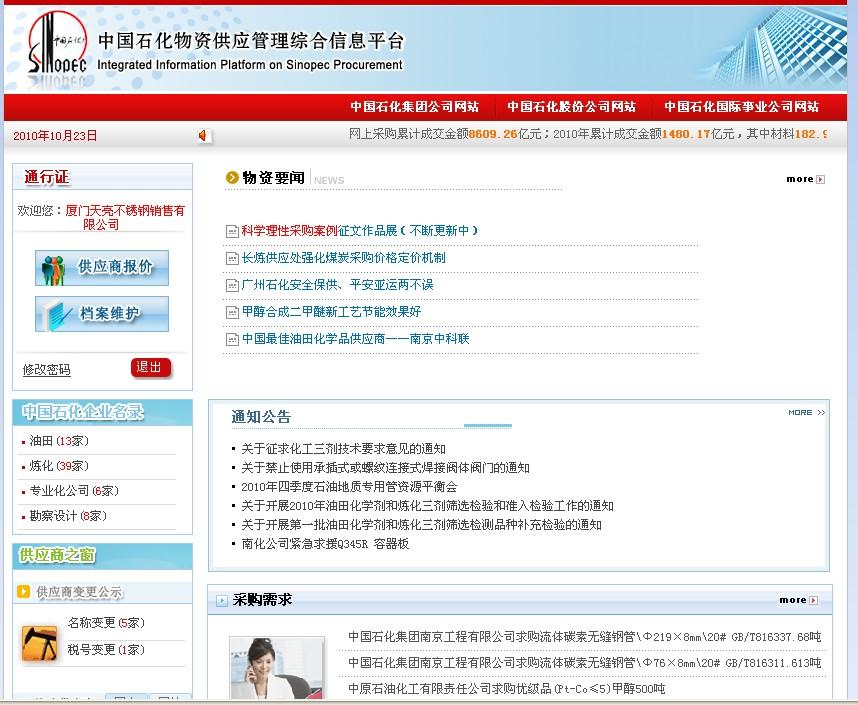View 名称变更 (5家) supplier changes
This screenshot has width=858, height=705.
click(x=106, y=623)
